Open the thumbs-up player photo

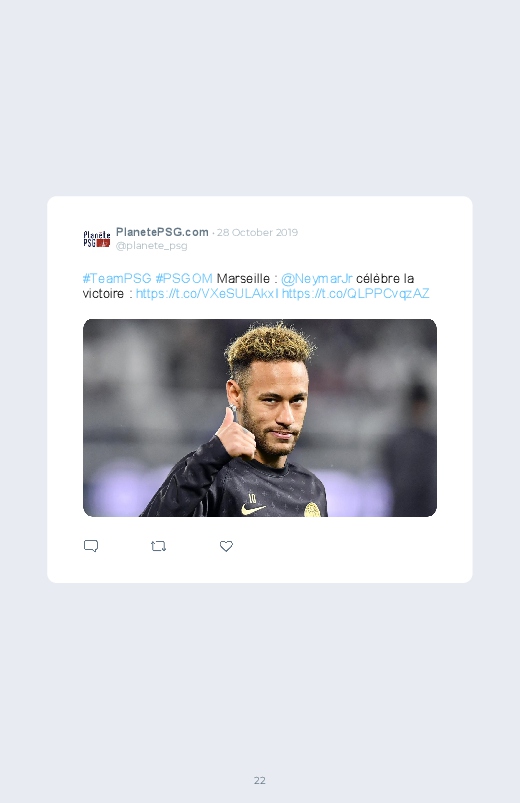pos(260,418)
